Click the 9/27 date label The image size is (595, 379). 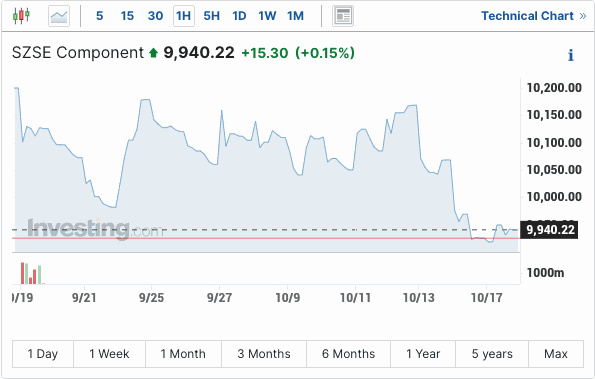tap(219, 297)
